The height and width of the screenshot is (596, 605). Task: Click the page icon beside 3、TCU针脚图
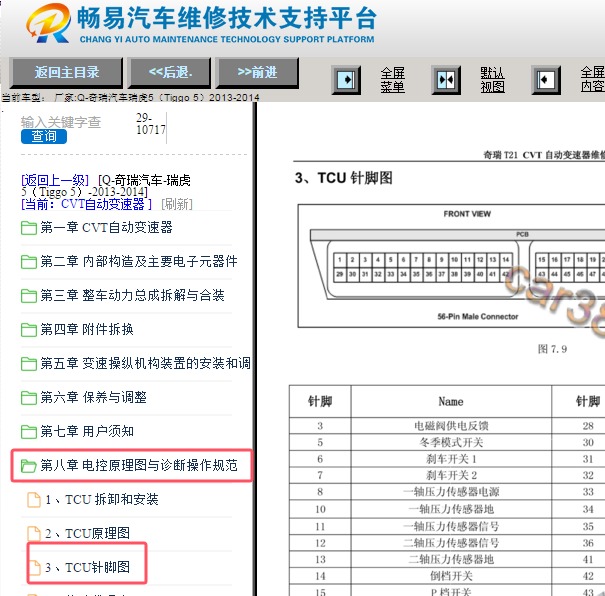point(34,568)
